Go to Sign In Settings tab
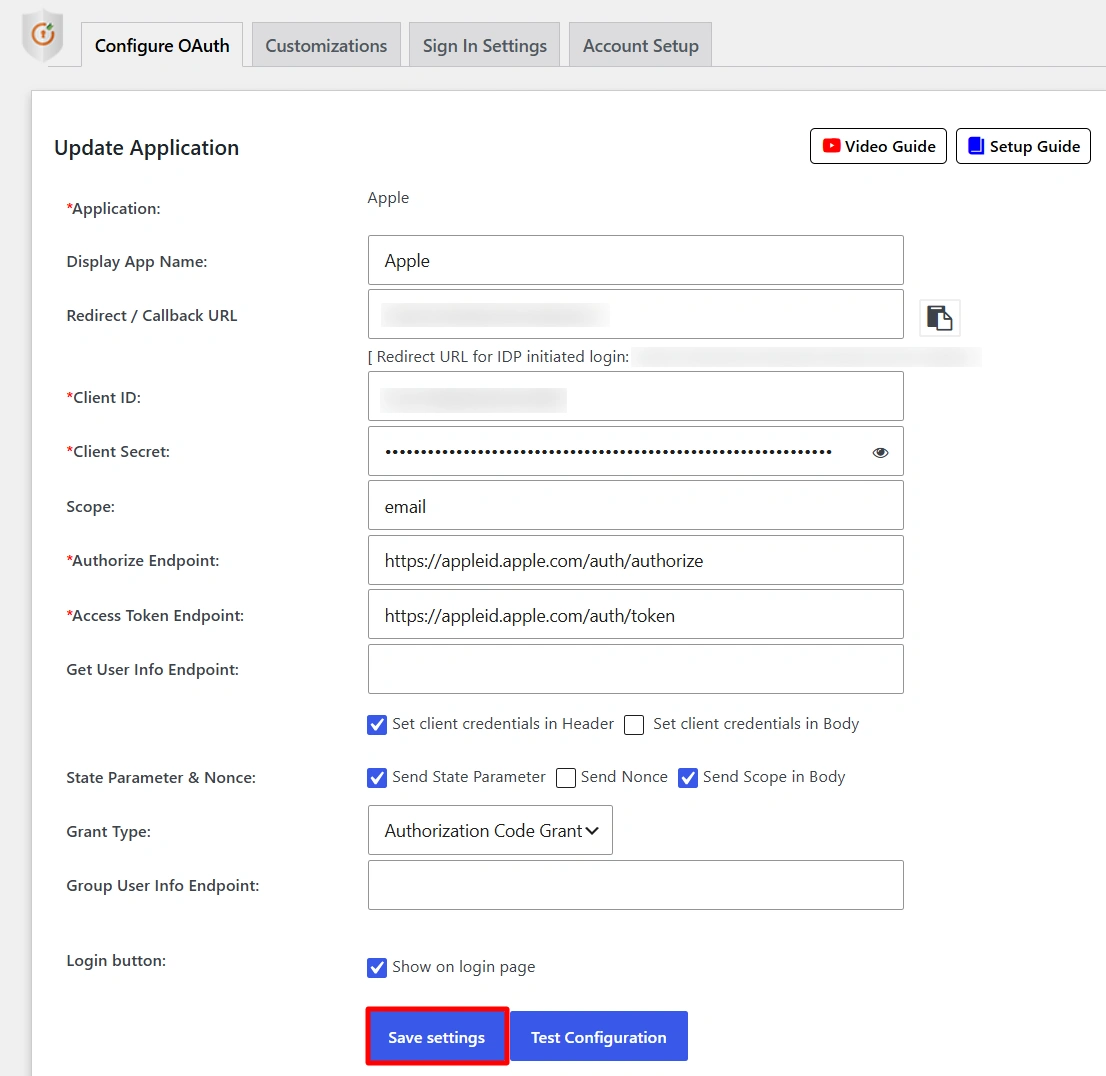Viewport: 1106px width, 1076px height. click(x=484, y=45)
